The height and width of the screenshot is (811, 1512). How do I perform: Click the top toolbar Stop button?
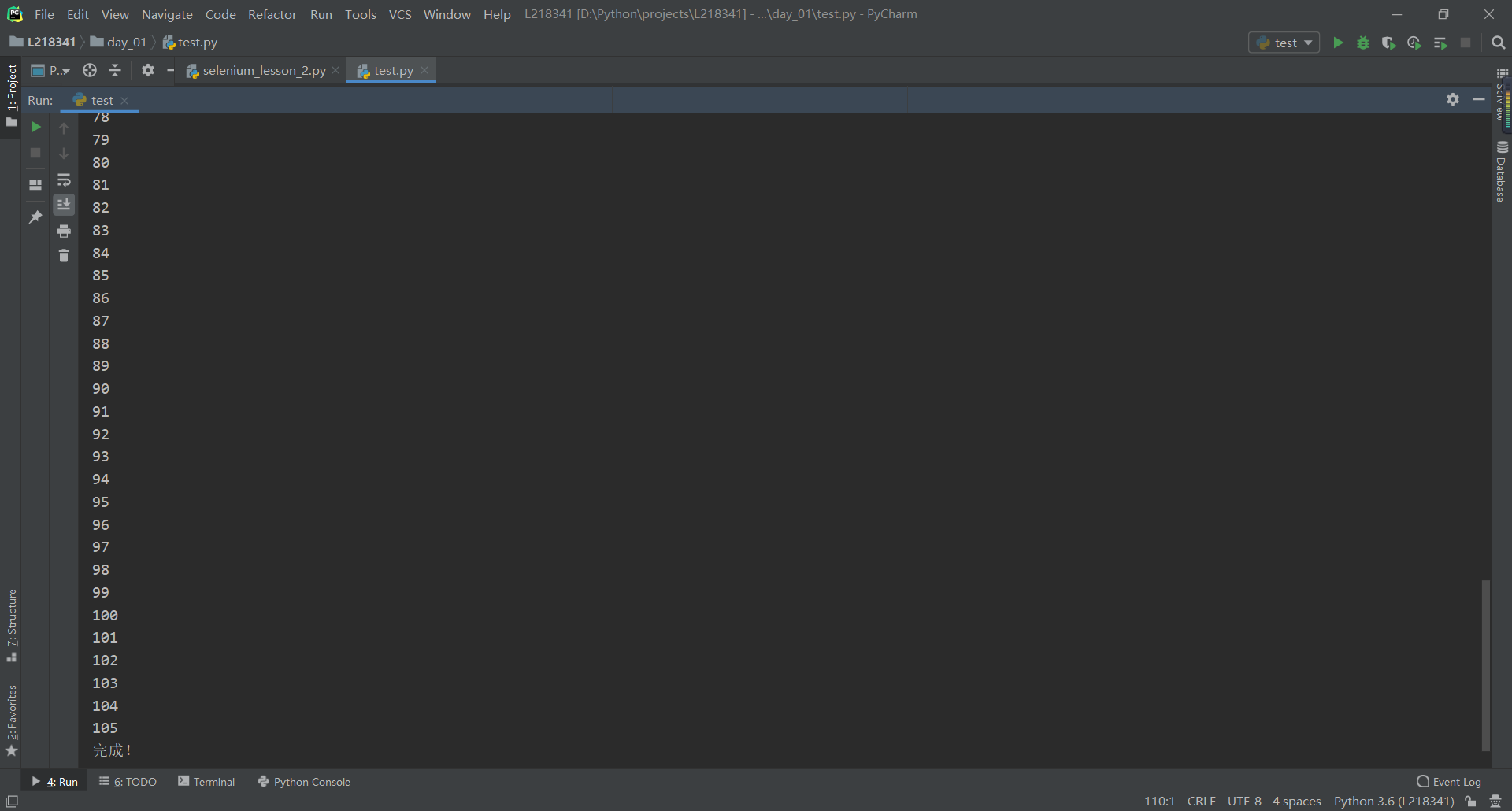click(x=1466, y=43)
